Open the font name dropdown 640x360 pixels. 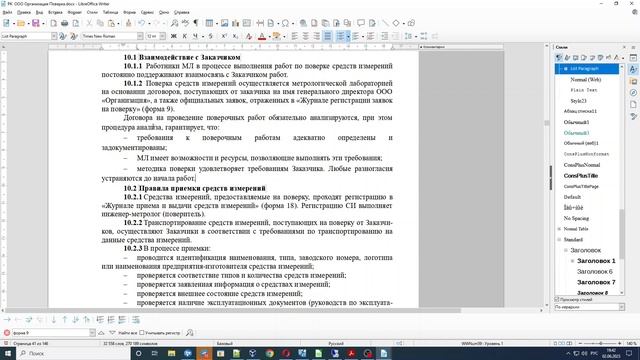[140, 36]
